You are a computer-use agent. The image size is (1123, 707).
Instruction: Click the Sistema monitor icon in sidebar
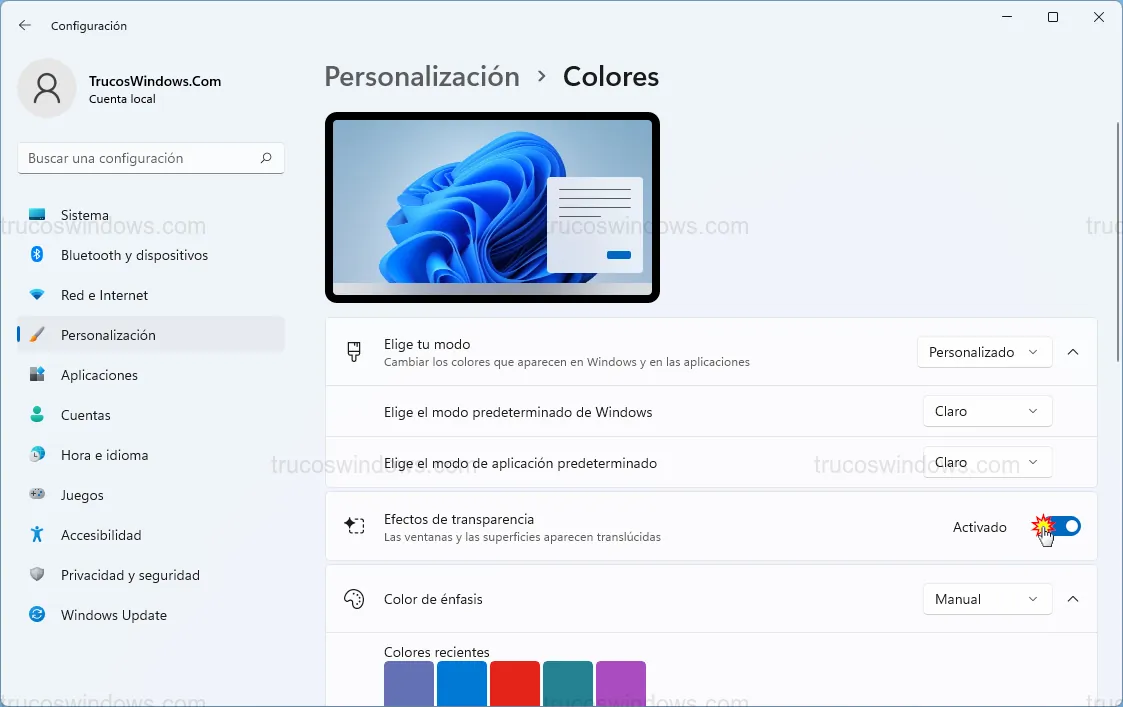37,215
